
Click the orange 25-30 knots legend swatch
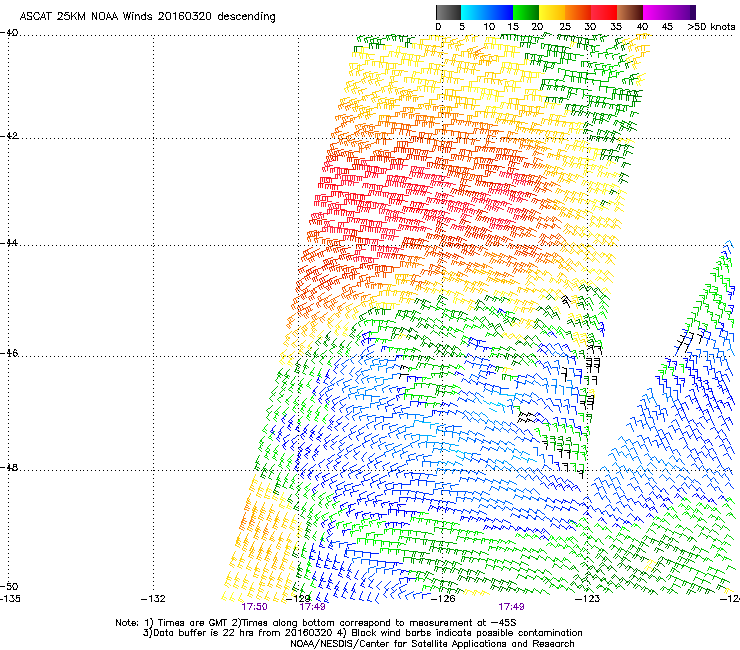[578, 12]
